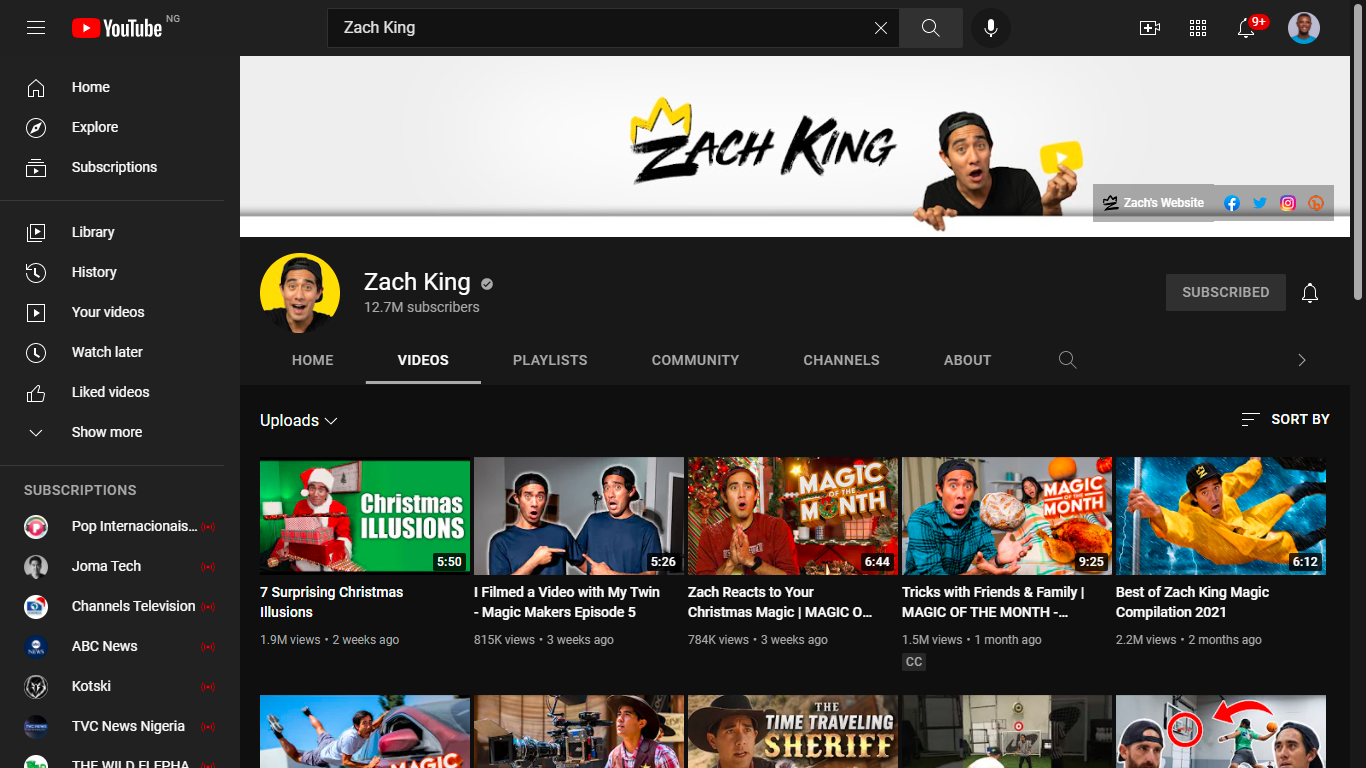Open Joma Tech subscription
This screenshot has height=768, width=1366.
tap(120, 566)
